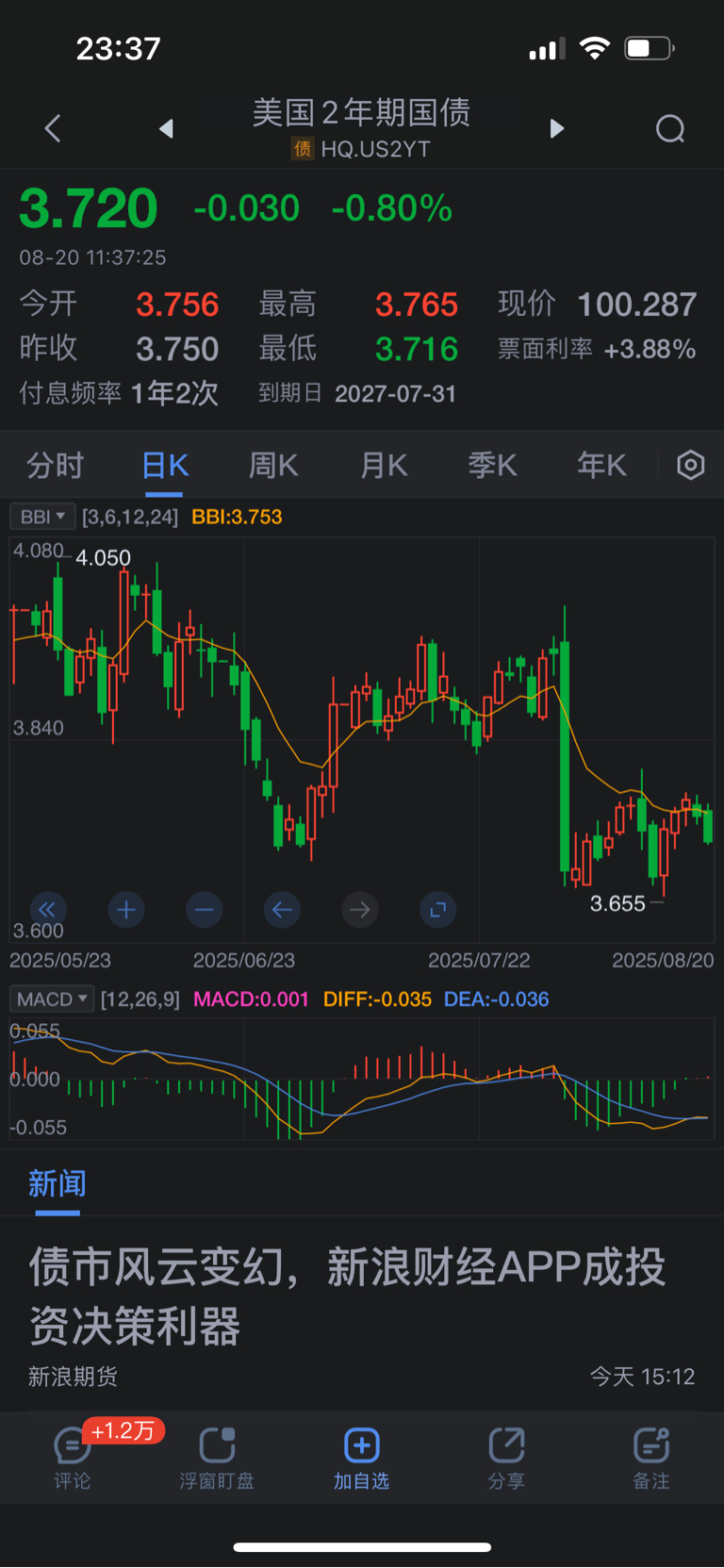The width and height of the screenshot is (724, 1568).
Task: Tap previous close value 3.750
Action: pos(177,349)
